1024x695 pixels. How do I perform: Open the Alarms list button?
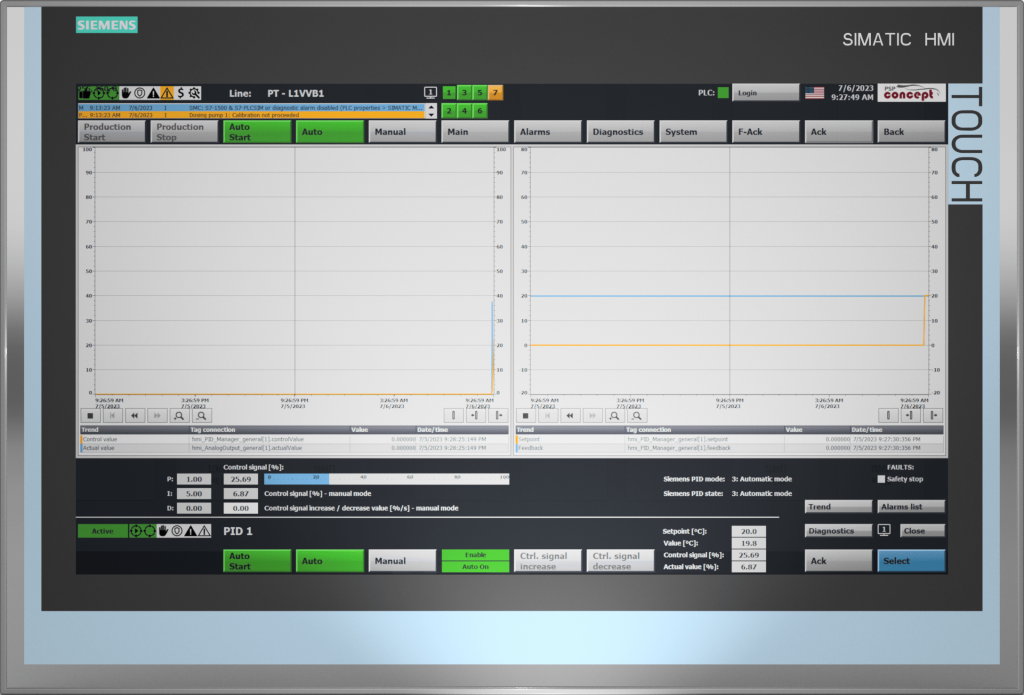click(910, 506)
